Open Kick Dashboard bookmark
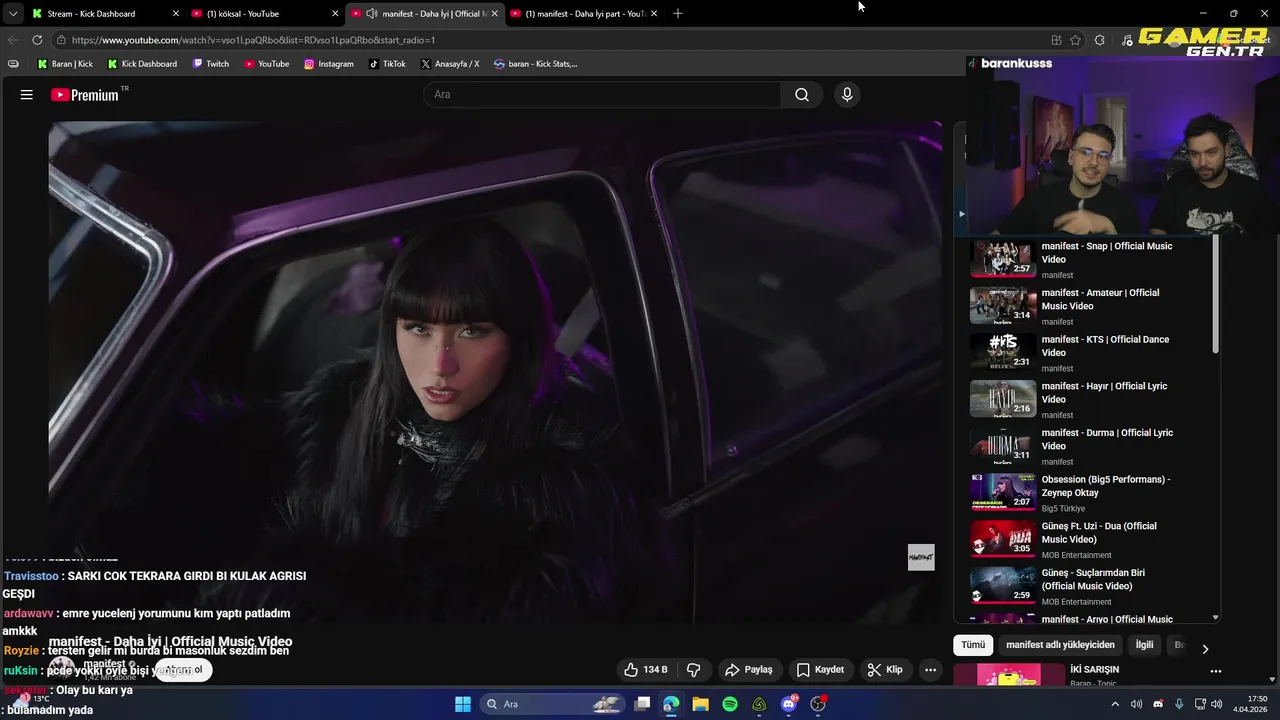 tap(141, 64)
